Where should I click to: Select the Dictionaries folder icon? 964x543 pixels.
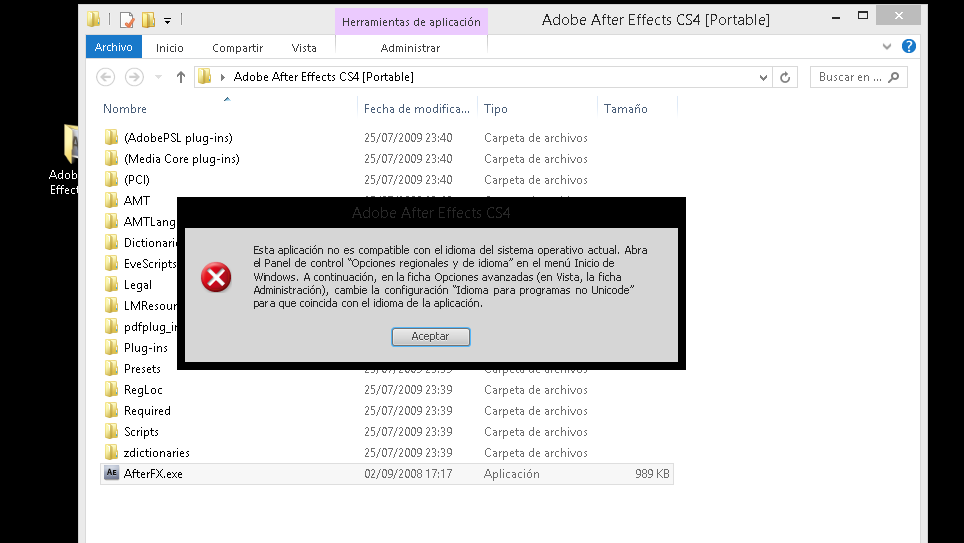click(111, 242)
